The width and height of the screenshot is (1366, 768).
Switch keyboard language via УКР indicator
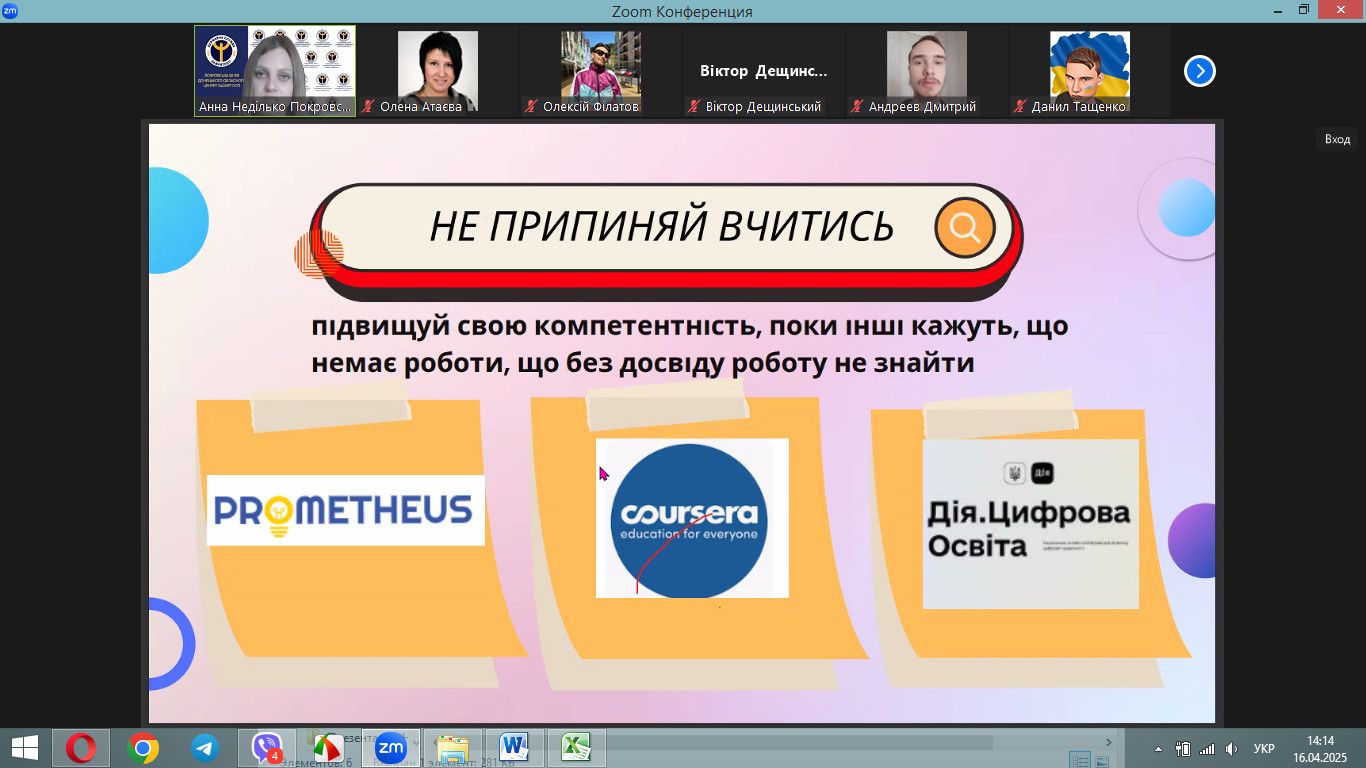click(x=1264, y=748)
